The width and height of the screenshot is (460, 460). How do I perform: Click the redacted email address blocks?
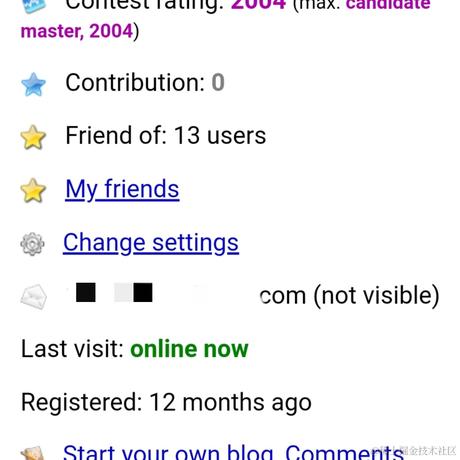(114, 293)
